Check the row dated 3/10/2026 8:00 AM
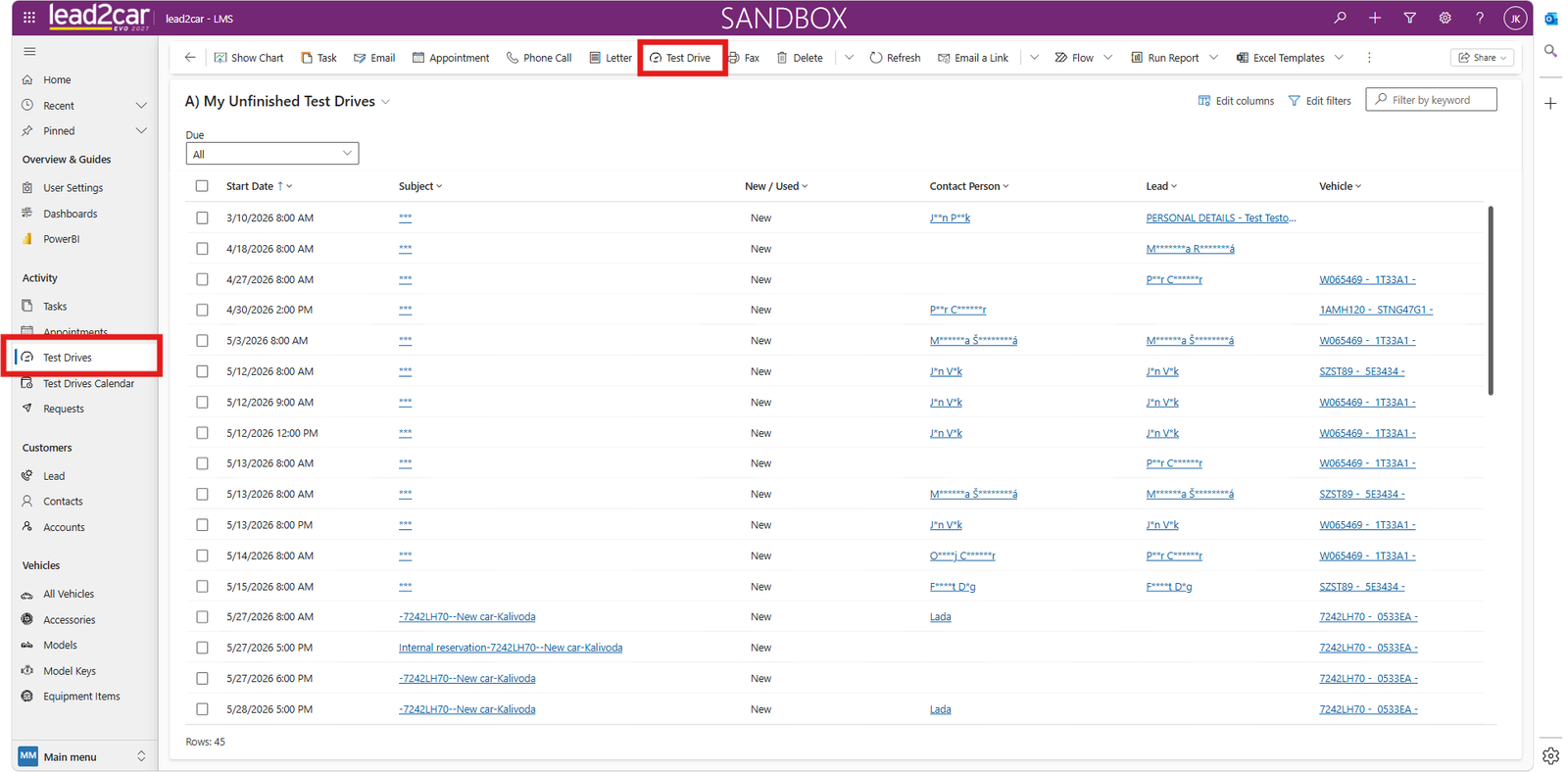This screenshot has width=1568, height=772. (202, 218)
